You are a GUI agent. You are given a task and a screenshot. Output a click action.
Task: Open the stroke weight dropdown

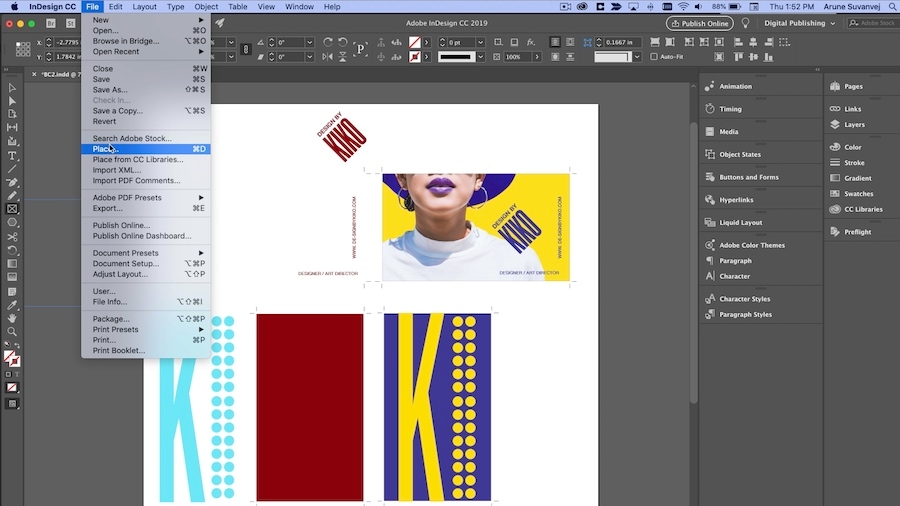(480, 42)
